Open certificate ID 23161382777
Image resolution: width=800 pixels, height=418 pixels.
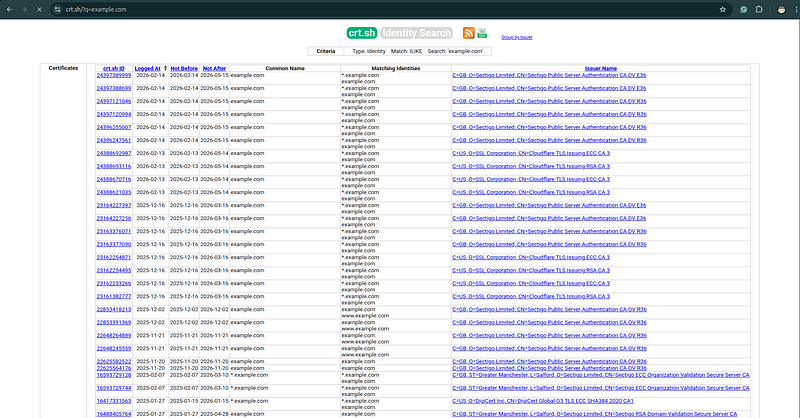click(x=114, y=297)
